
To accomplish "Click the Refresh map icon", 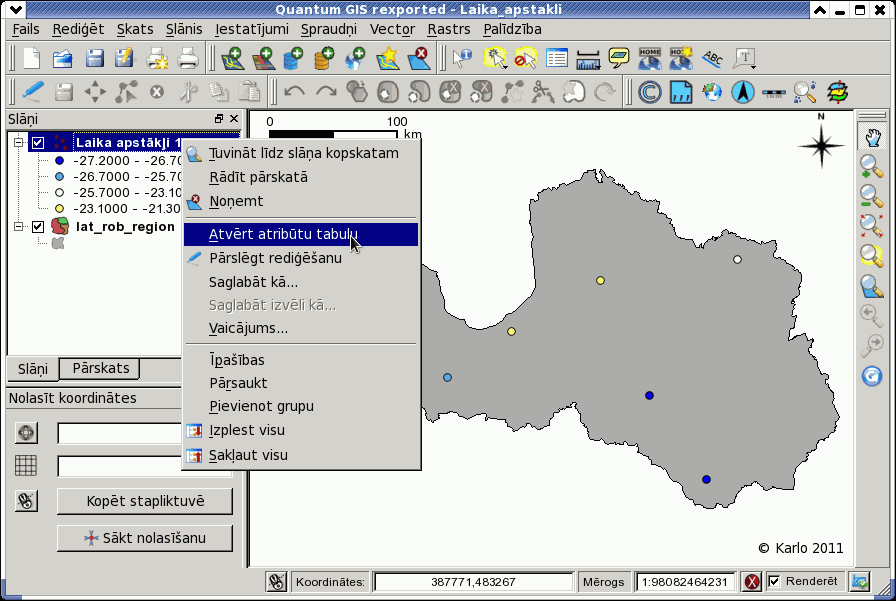I will point(872,376).
